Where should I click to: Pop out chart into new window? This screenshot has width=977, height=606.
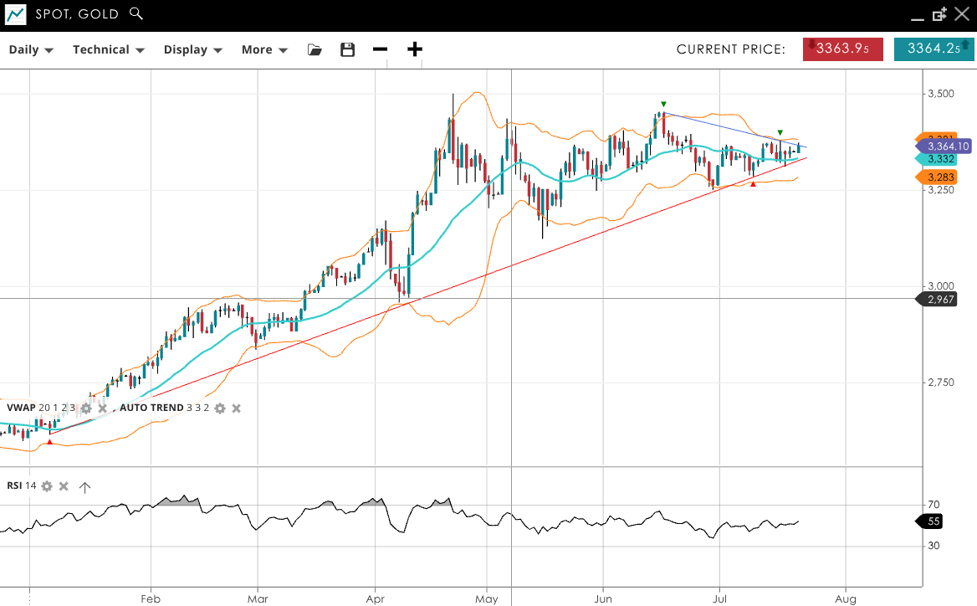point(939,14)
